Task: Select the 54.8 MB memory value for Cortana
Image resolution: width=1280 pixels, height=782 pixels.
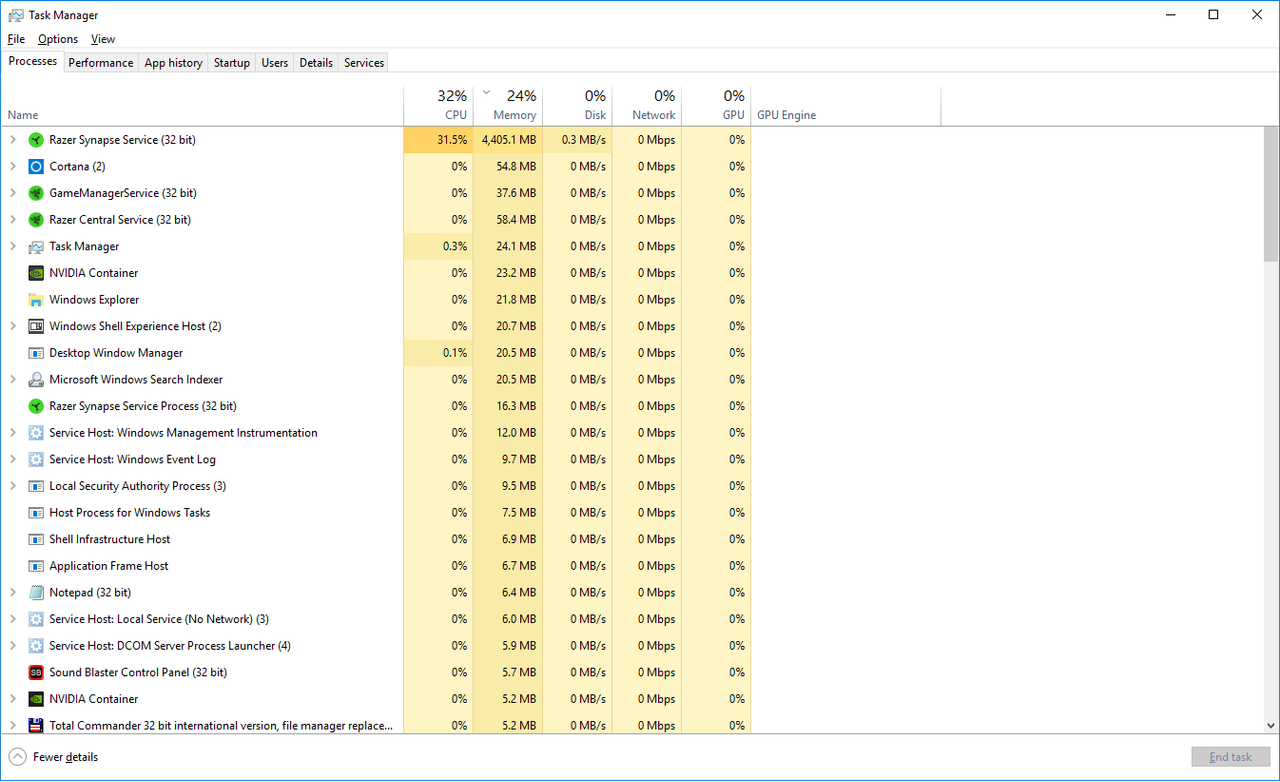Action: click(x=508, y=167)
